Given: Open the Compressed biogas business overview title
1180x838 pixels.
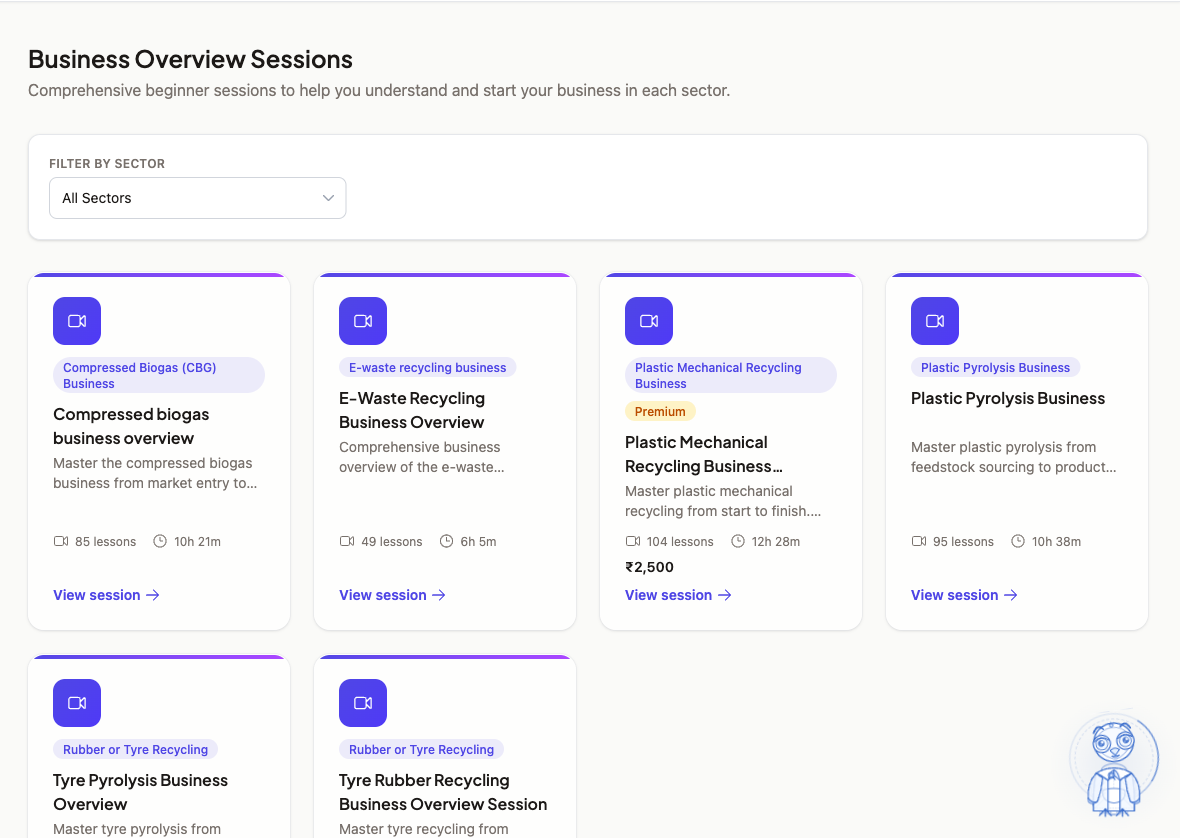Looking at the screenshot, I should coord(131,427).
